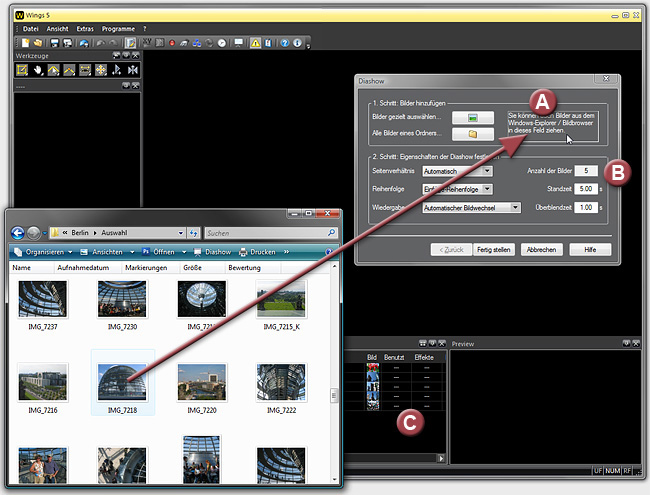Select the IMG_7216 thumbnail
The width and height of the screenshot is (650, 495).
point(43,382)
